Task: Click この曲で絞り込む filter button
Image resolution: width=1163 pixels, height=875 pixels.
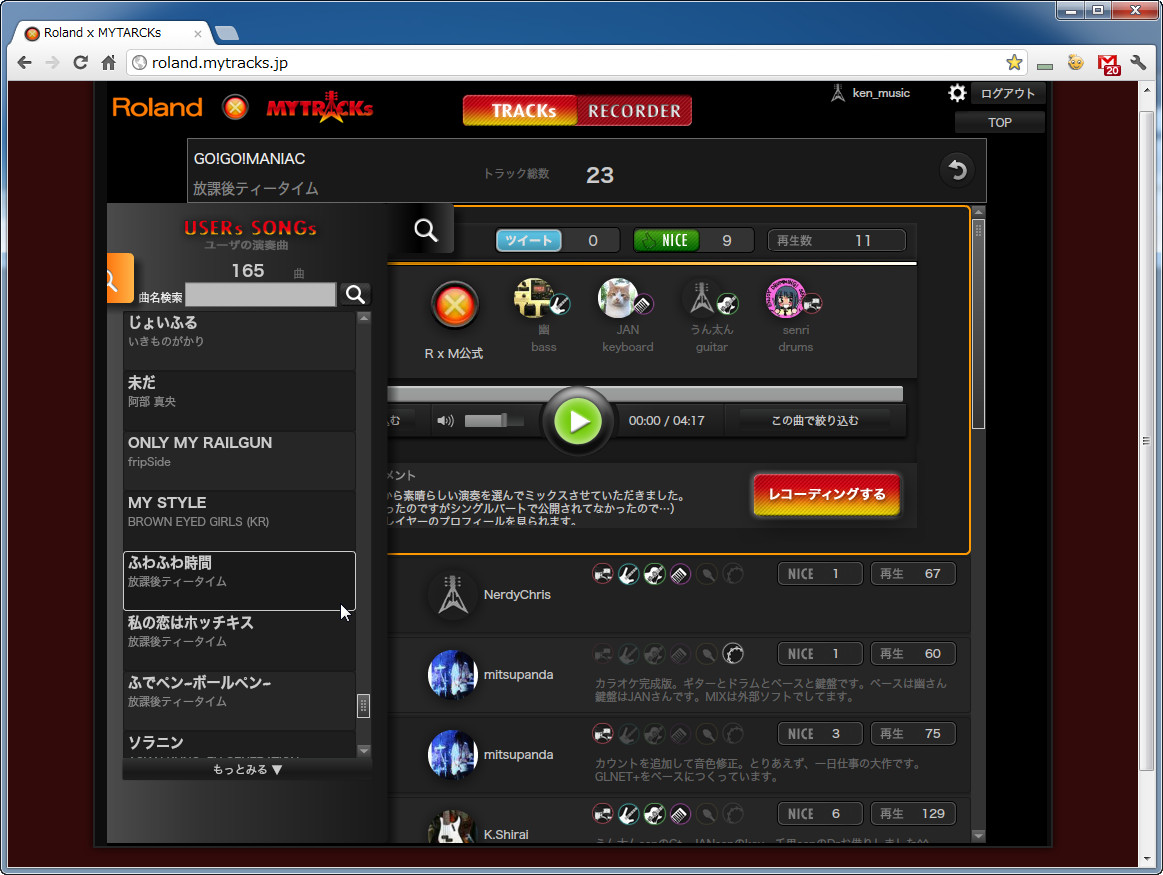Action: [x=814, y=421]
